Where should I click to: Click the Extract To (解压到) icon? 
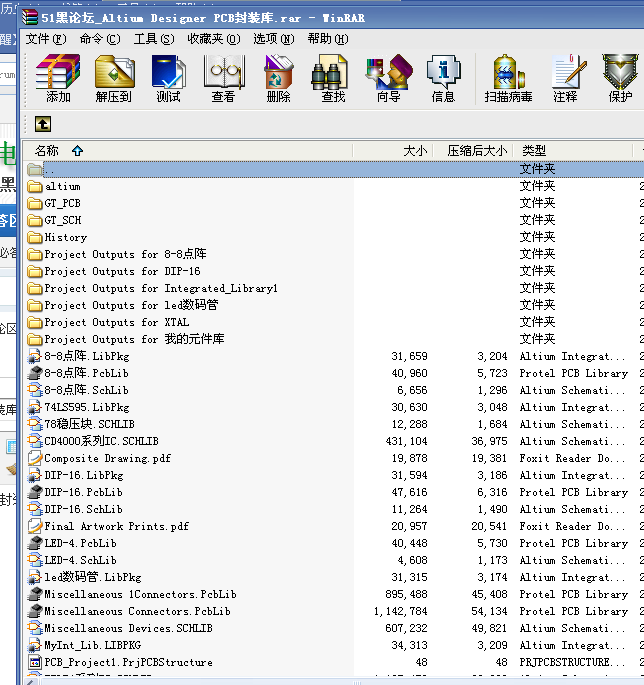tap(114, 79)
